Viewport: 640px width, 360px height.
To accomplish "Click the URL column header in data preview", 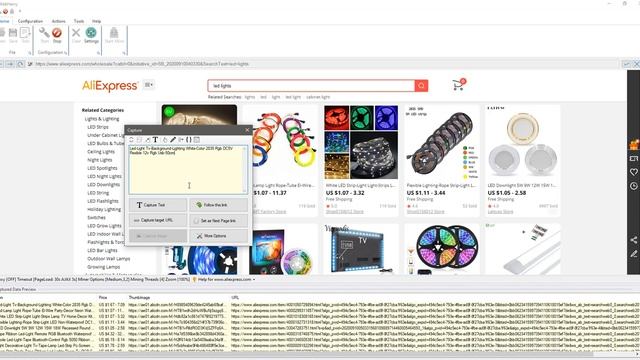I will tap(235, 298).
